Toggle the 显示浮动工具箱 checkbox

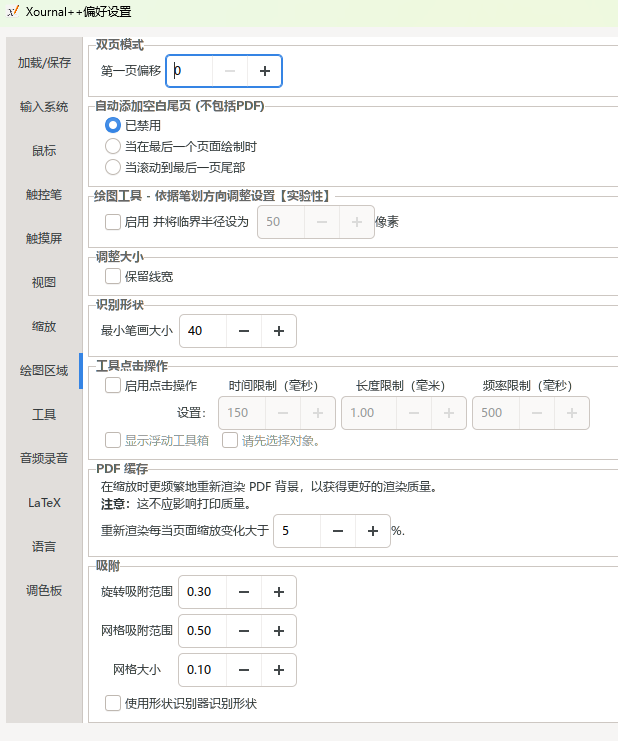(x=112, y=440)
